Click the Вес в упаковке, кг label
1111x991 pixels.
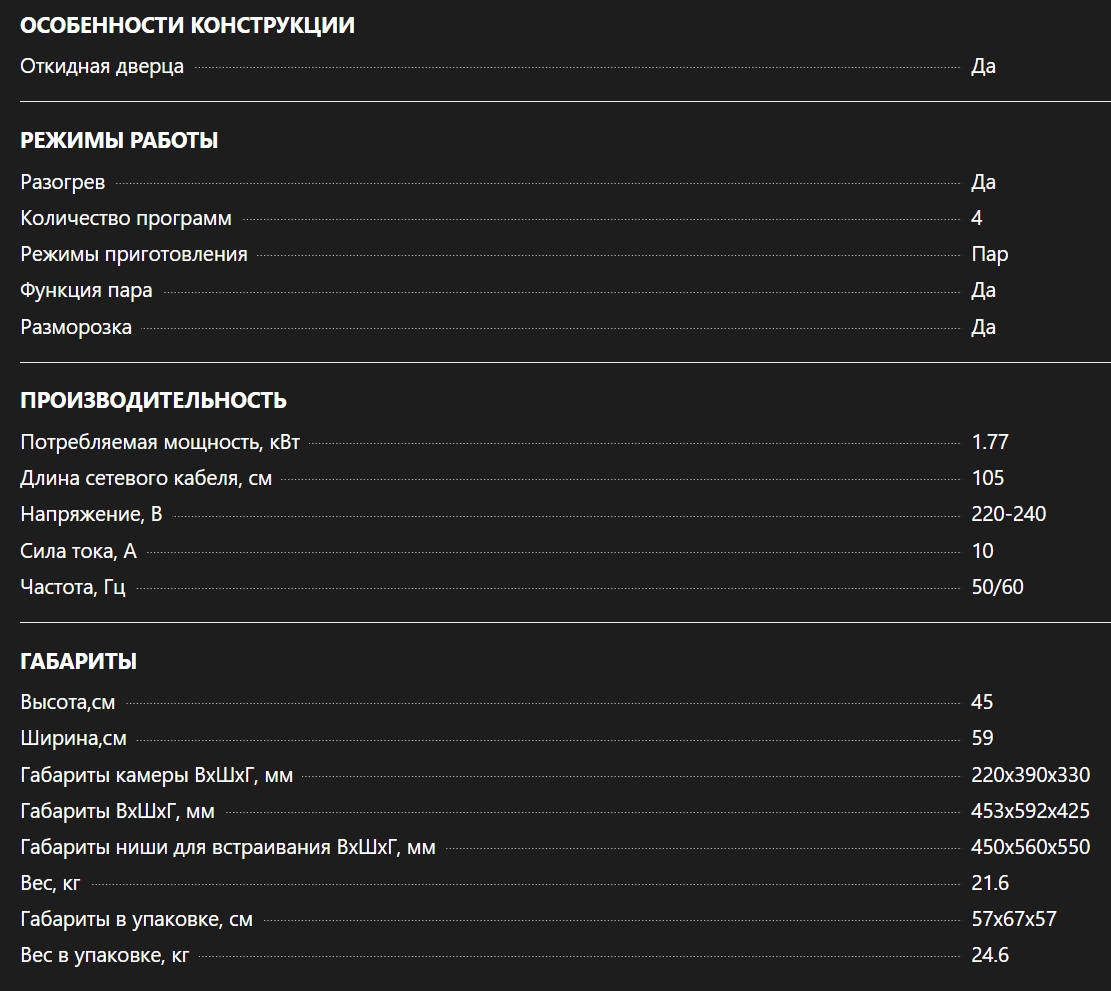pos(105,955)
